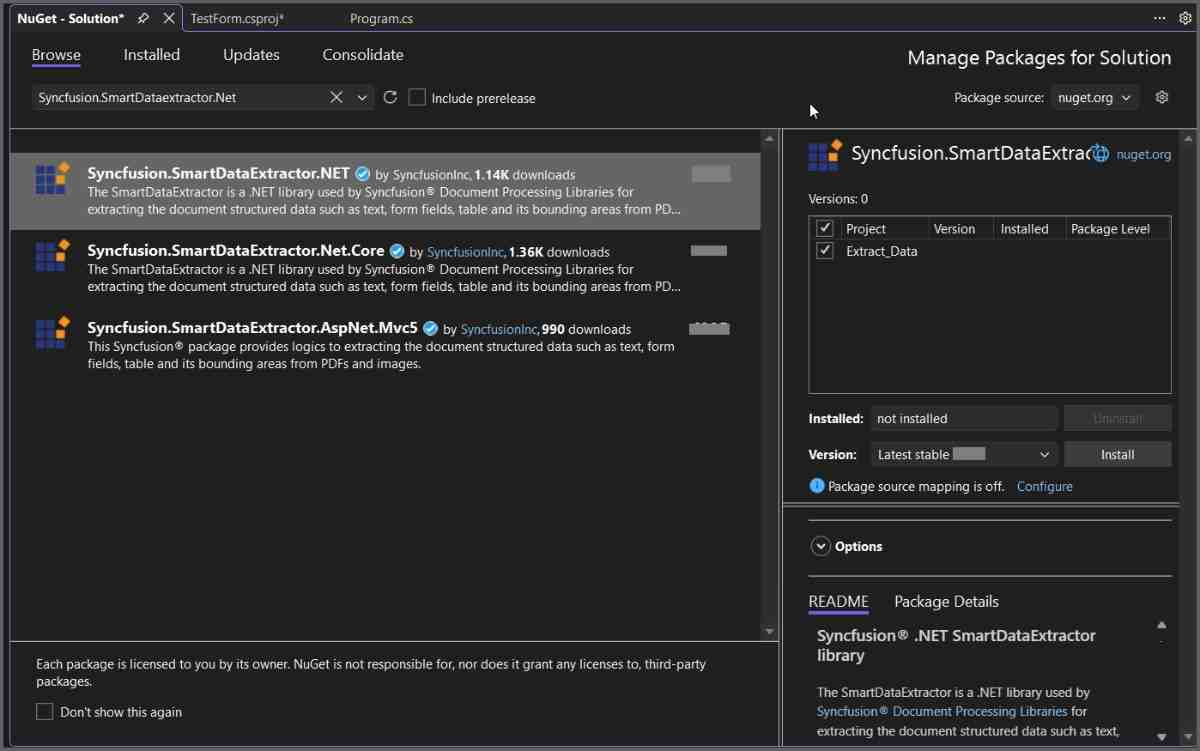Toggle select-all projects header checkbox
The image size is (1200, 751).
click(825, 228)
